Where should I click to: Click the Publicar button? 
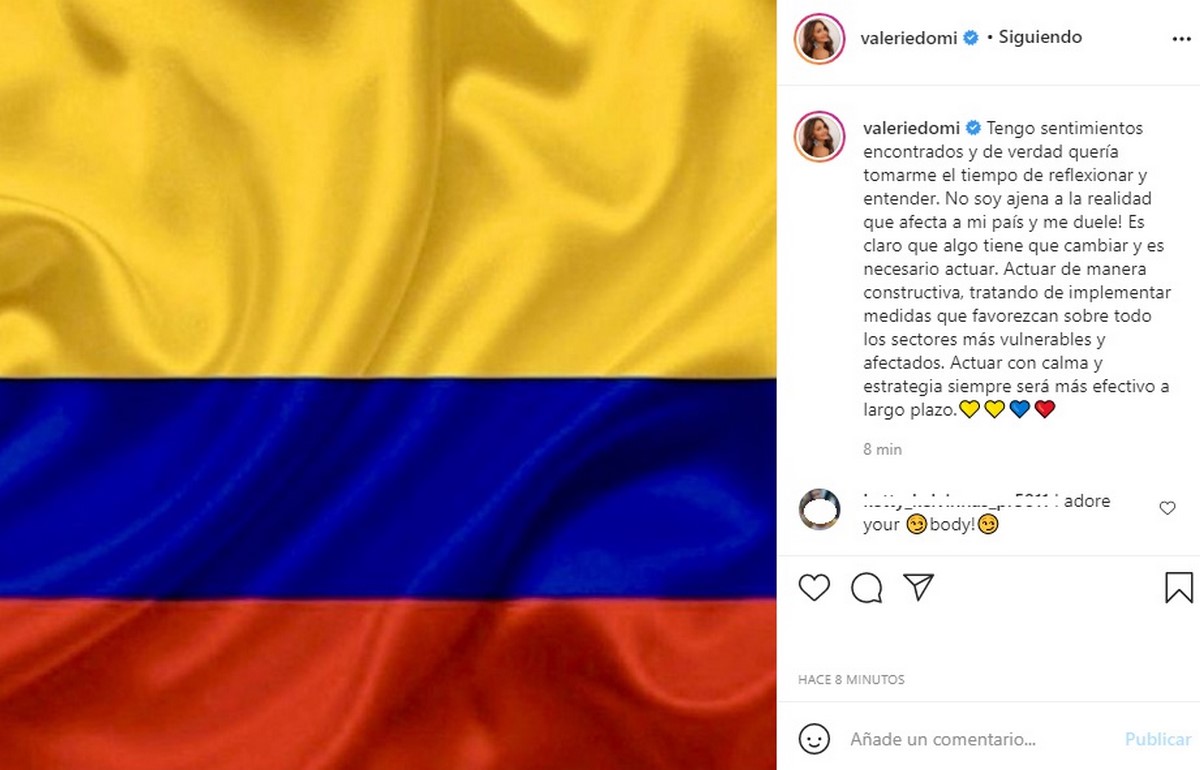[x=1158, y=740]
